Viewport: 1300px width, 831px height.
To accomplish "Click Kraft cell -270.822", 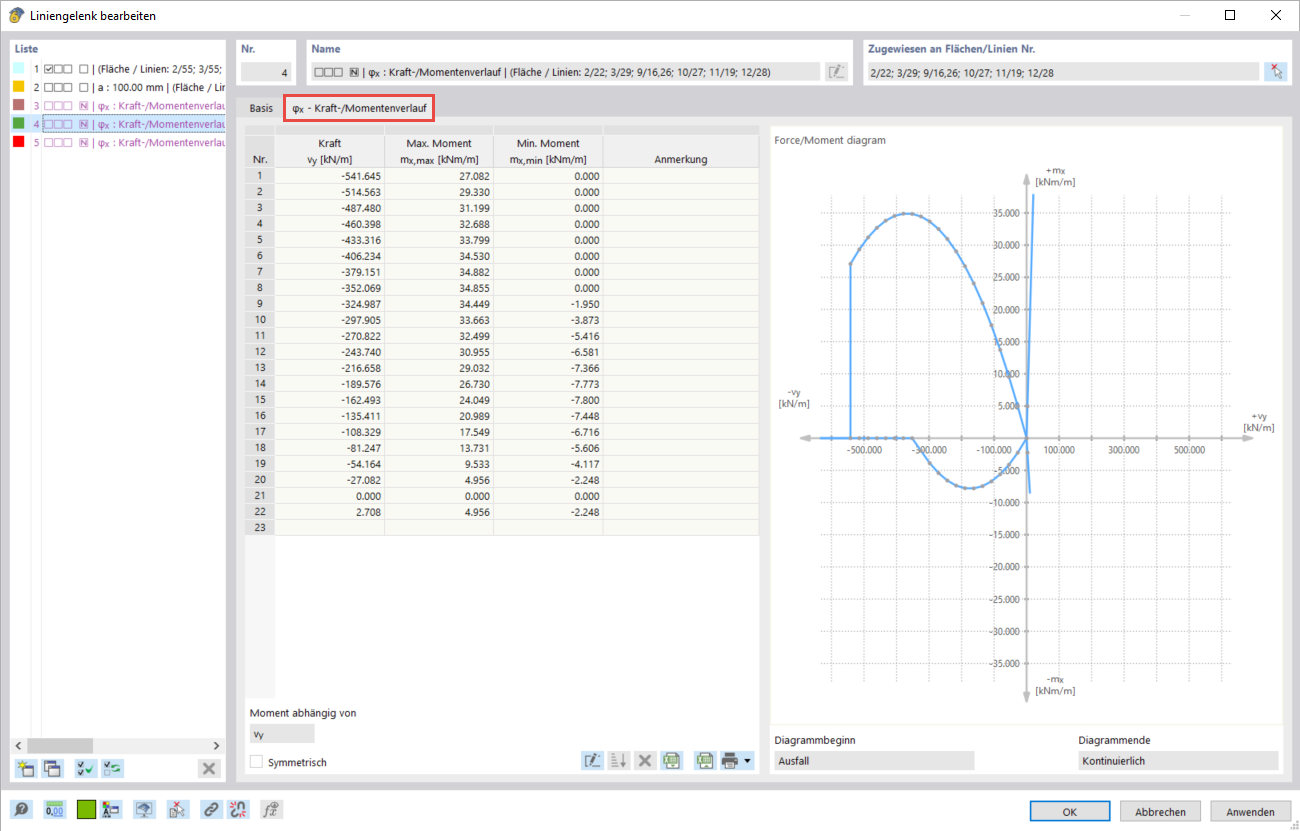I will (330, 335).
